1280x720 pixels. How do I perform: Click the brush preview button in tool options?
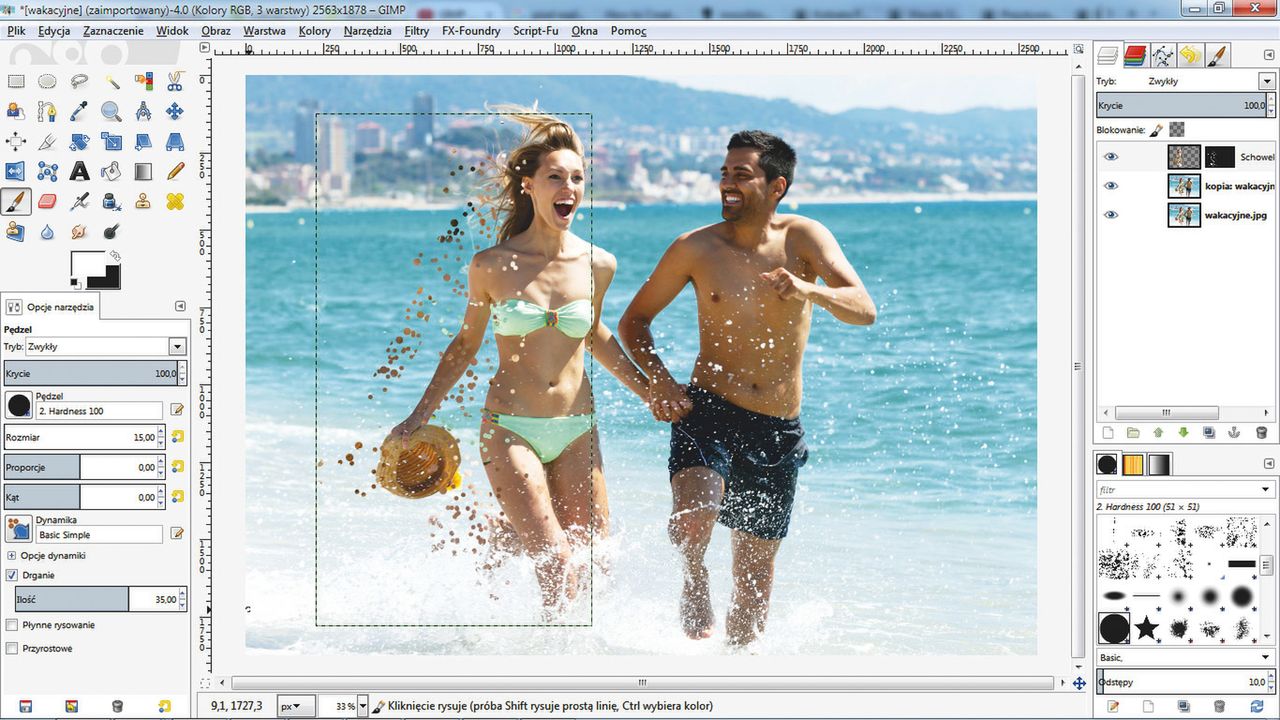click(x=19, y=405)
